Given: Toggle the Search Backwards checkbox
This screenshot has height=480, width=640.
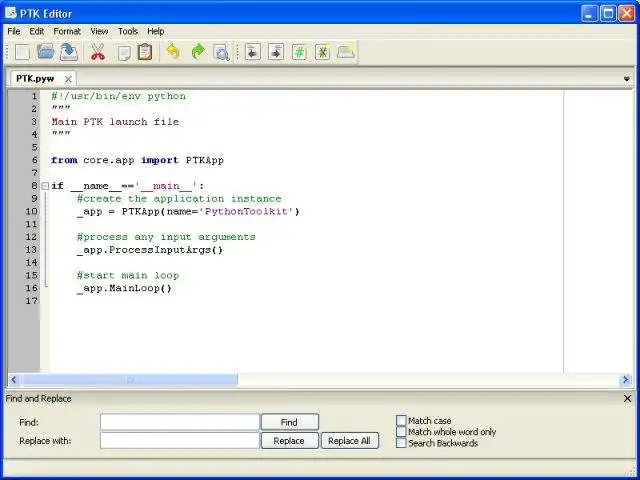Looking at the screenshot, I should [401, 443].
